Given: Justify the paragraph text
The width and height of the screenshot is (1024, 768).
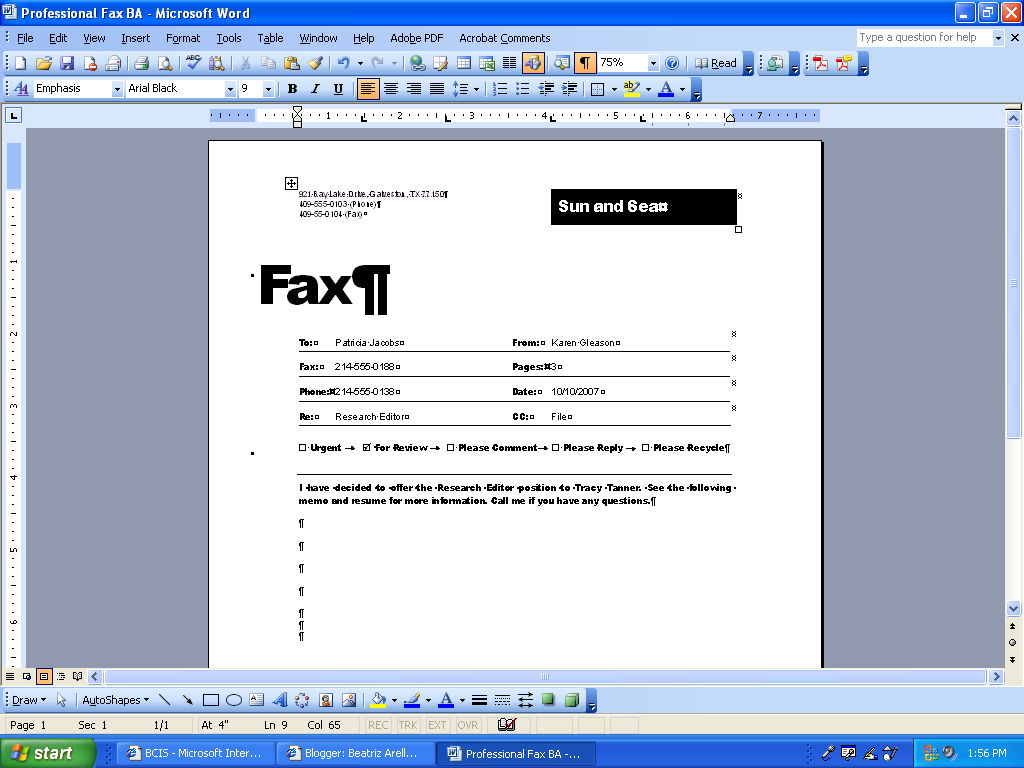Looking at the screenshot, I should 437,89.
